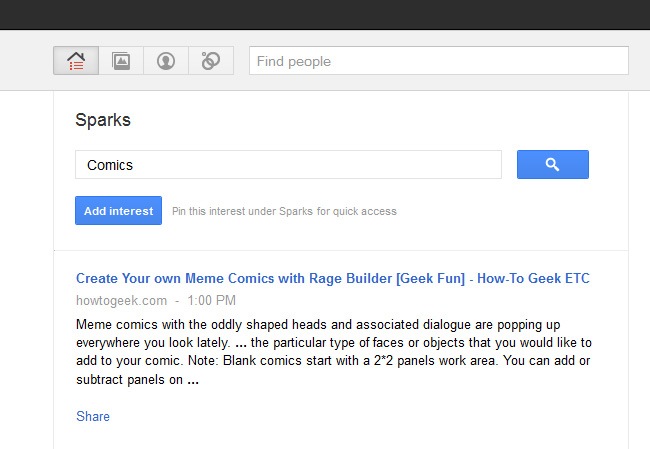Viewport: 650px width, 449px height.
Task: Click the dash between source and time
Action: pos(176,300)
